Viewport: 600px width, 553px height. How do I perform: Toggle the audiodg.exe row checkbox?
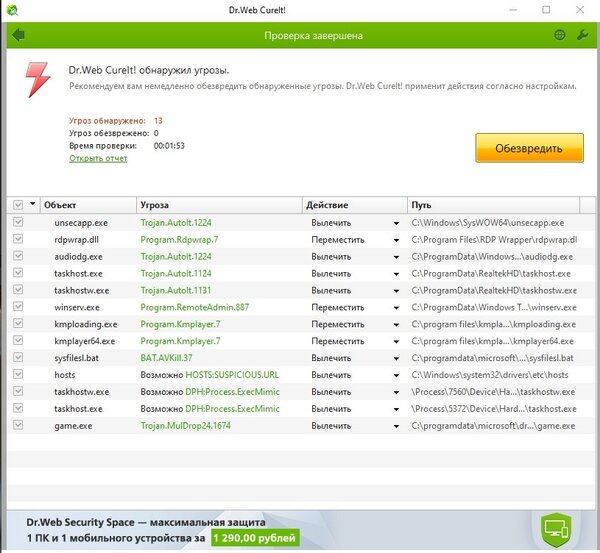tap(18, 256)
